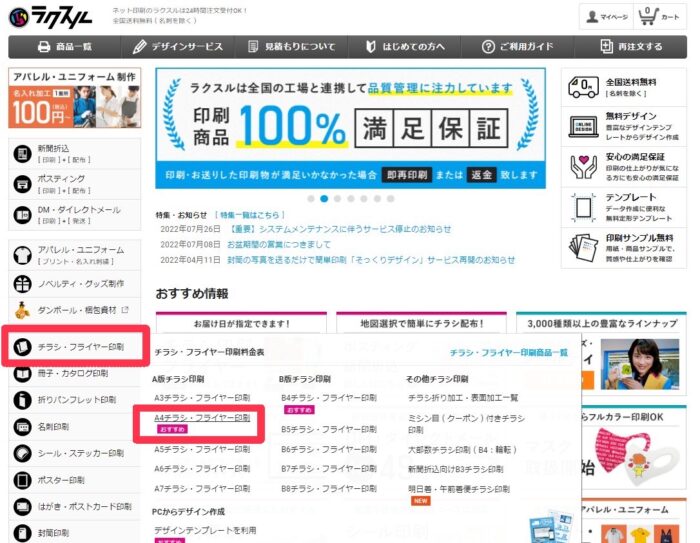Open お盆期間の営業につきまして link

pos(279,244)
